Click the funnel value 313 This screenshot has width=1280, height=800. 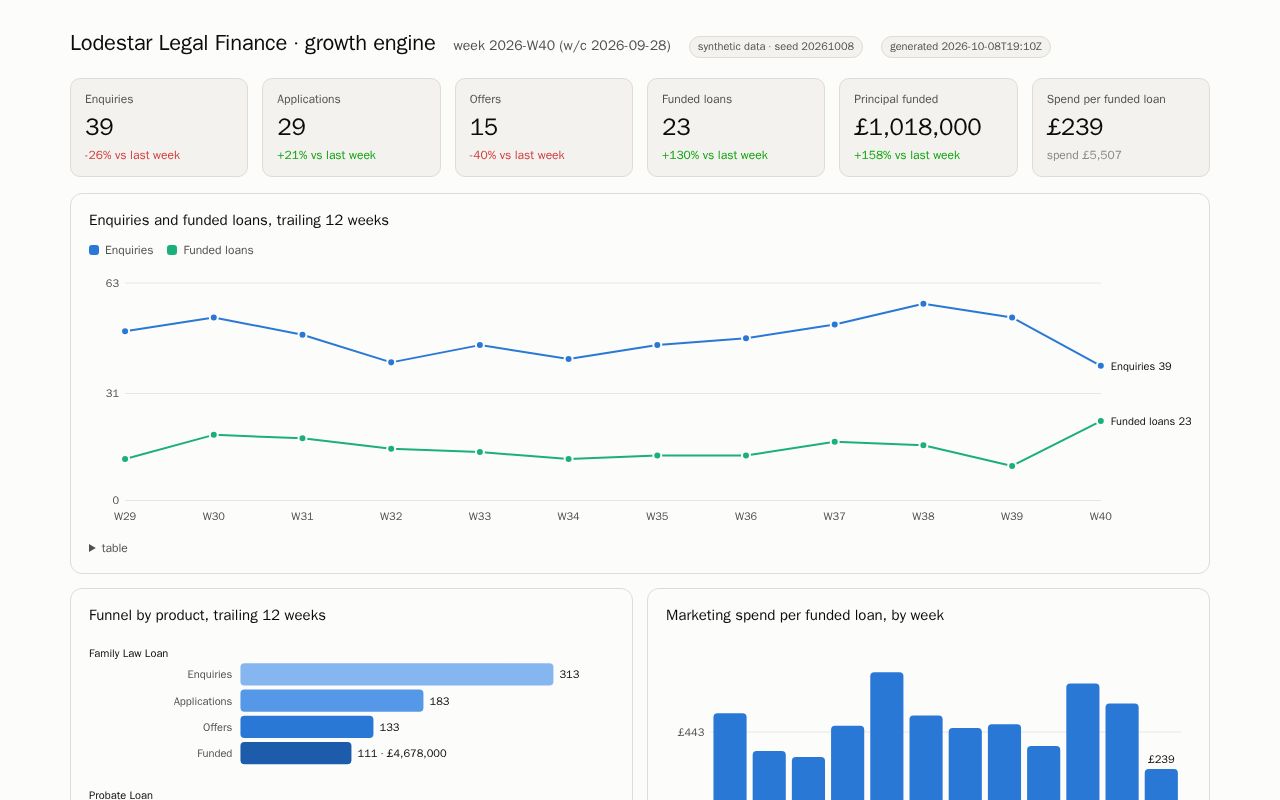click(569, 675)
